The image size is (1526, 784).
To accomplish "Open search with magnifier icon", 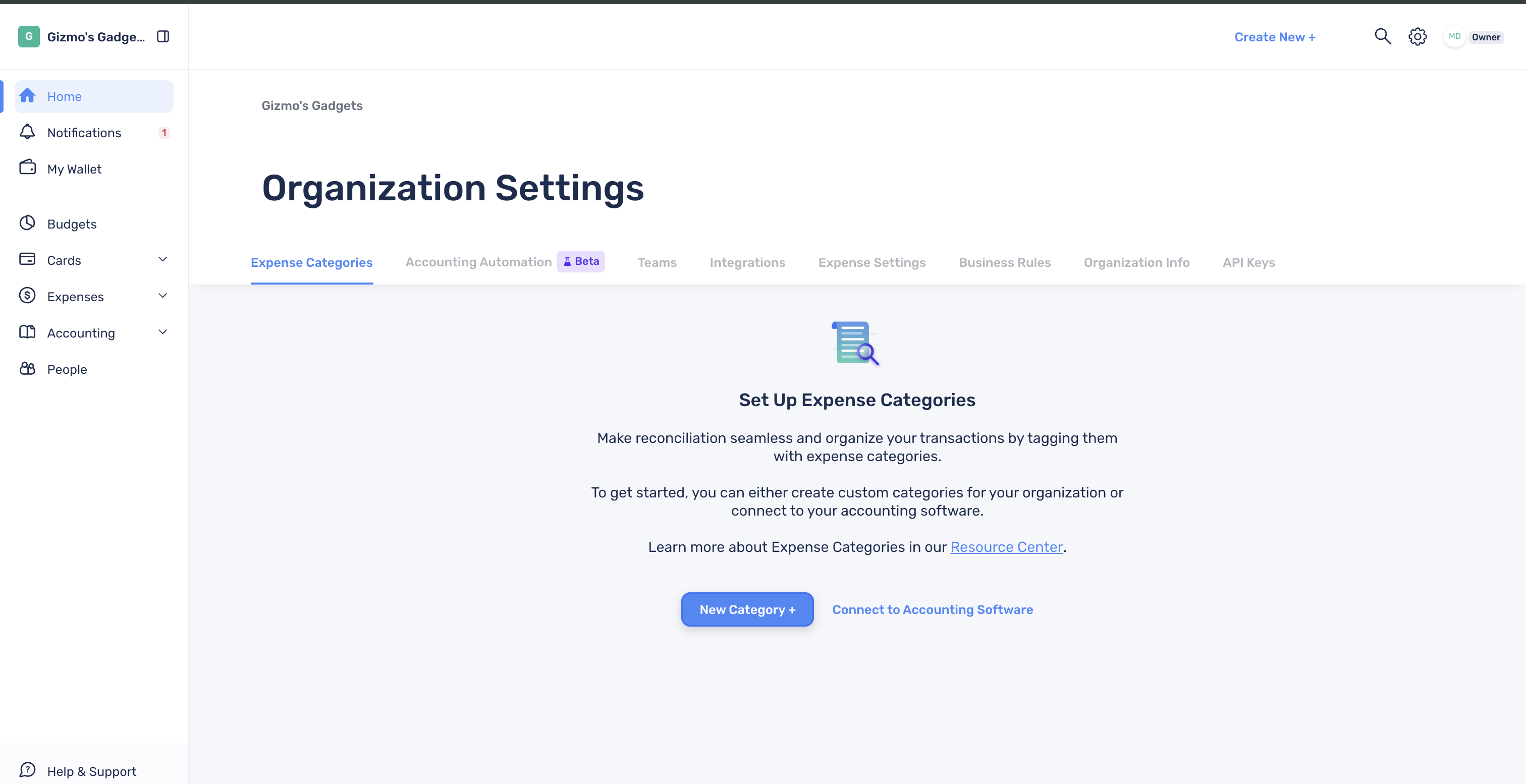I will pos(1383,37).
